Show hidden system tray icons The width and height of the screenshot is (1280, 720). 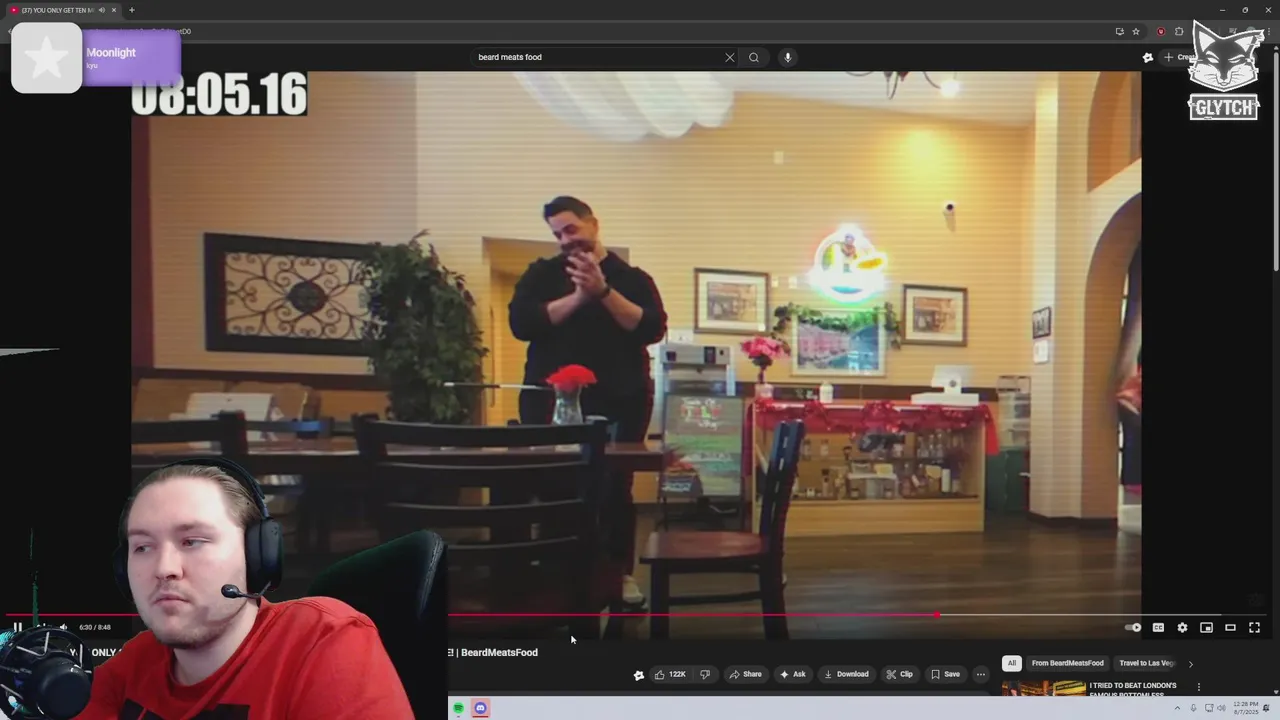(1178, 708)
